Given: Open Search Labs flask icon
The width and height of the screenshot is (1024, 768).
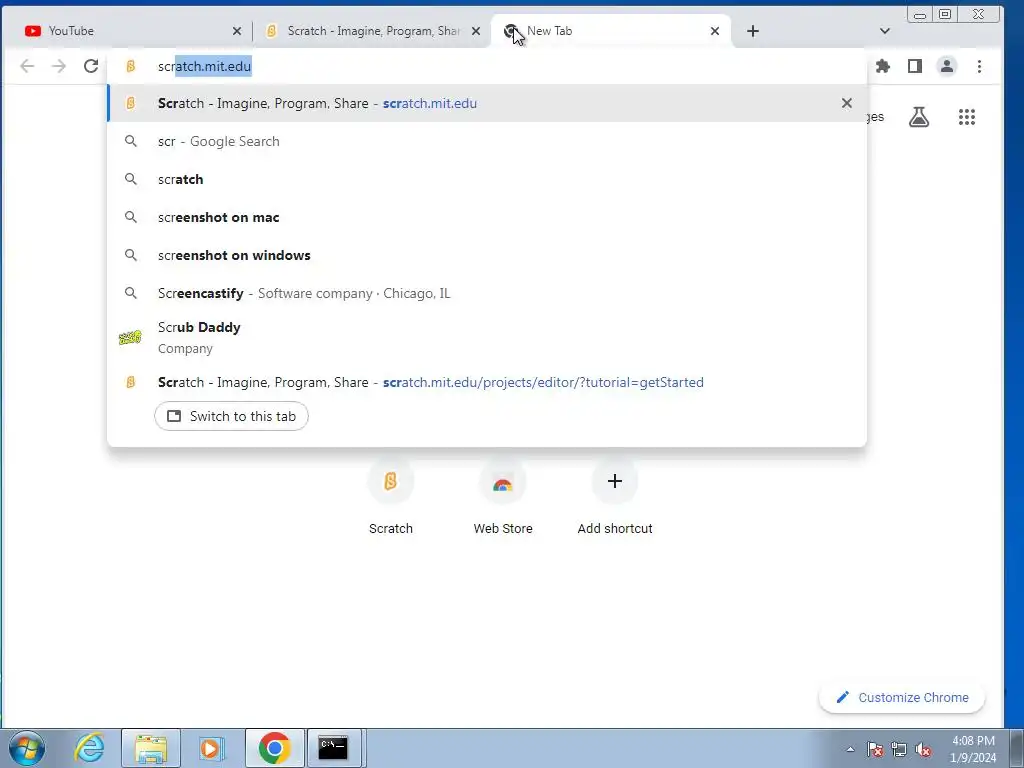Looking at the screenshot, I should (919, 117).
